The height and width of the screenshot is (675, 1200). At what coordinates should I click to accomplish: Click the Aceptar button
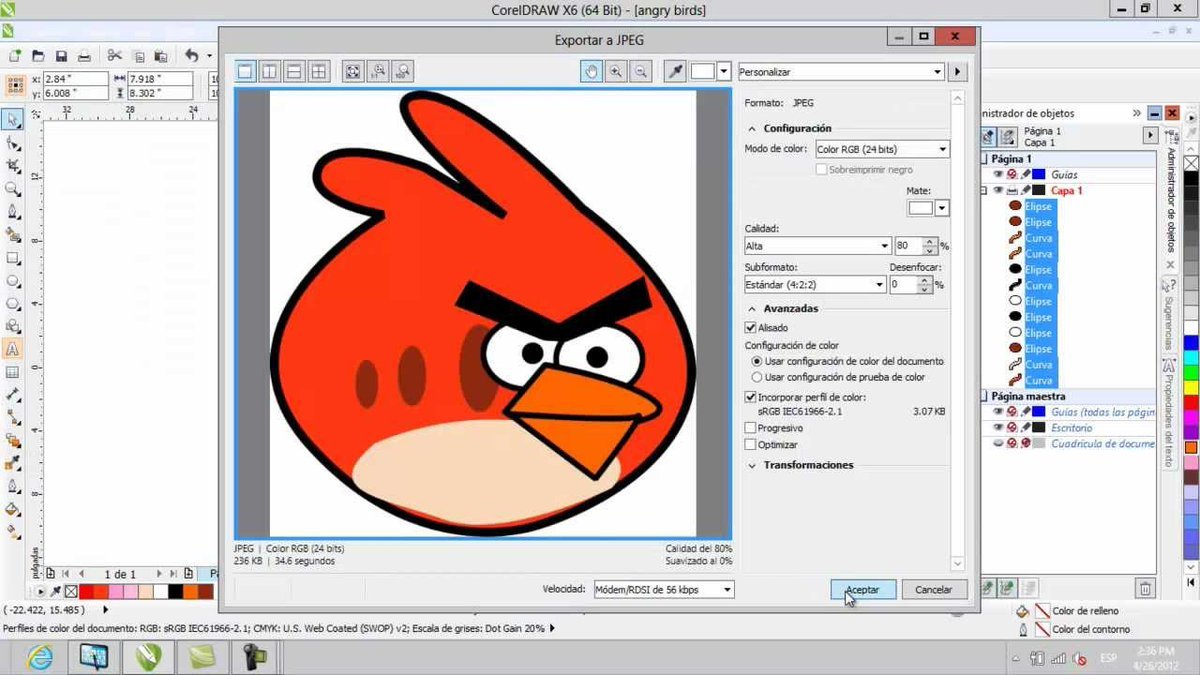tap(863, 590)
